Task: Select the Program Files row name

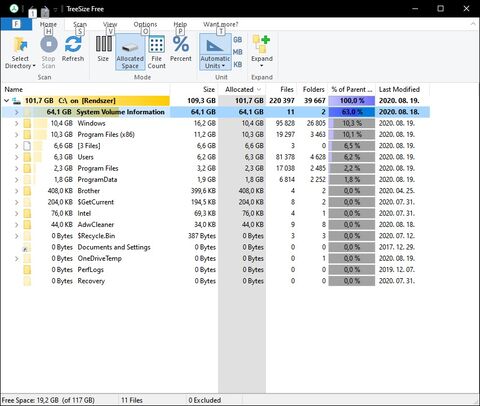Action: pyautogui.click(x=98, y=168)
